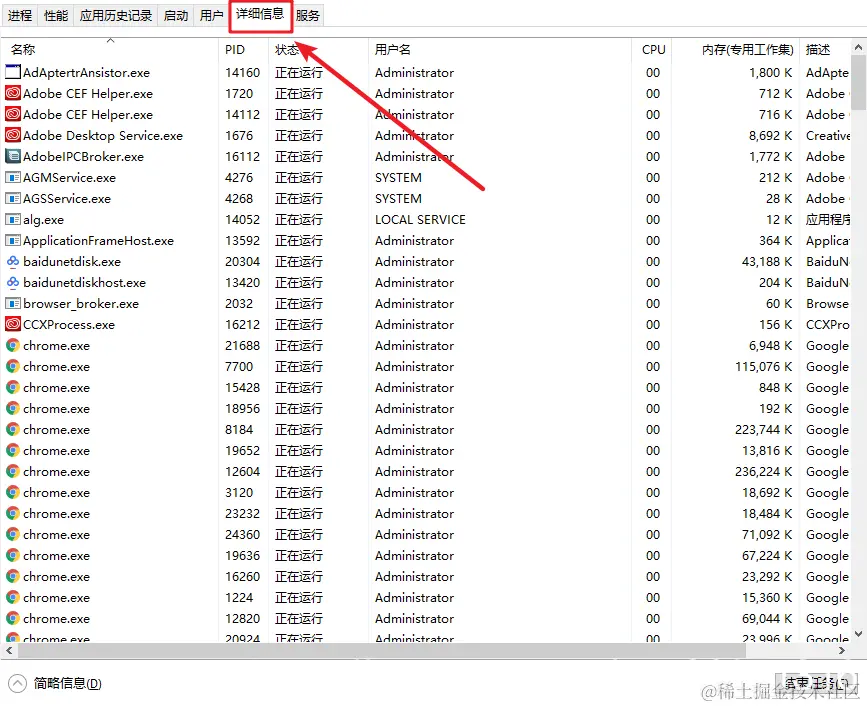Click the vertical scrollbar down arrow
The height and width of the screenshot is (708, 867).
(x=858, y=634)
